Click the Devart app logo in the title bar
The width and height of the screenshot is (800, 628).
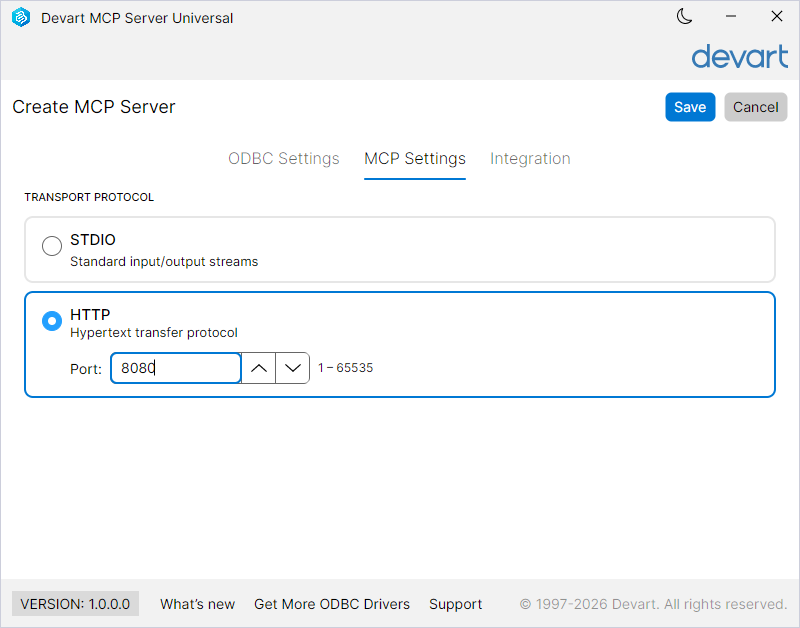click(x=21, y=17)
